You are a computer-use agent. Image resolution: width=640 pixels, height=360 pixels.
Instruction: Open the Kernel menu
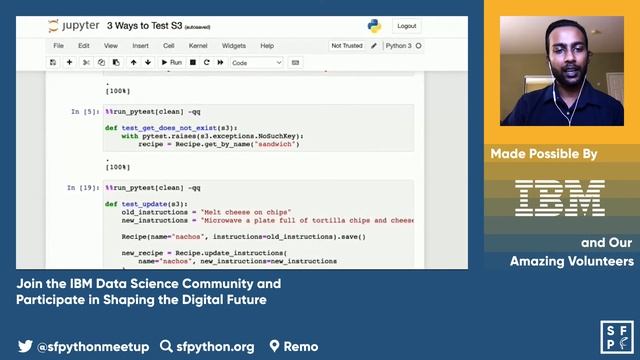click(x=198, y=46)
